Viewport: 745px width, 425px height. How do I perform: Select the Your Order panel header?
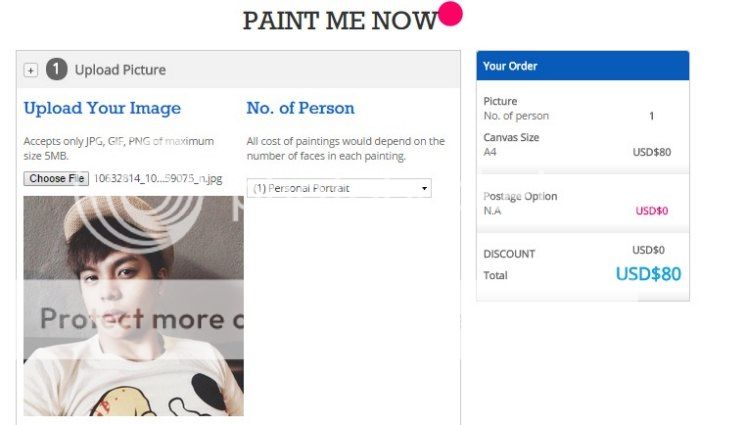click(x=582, y=66)
